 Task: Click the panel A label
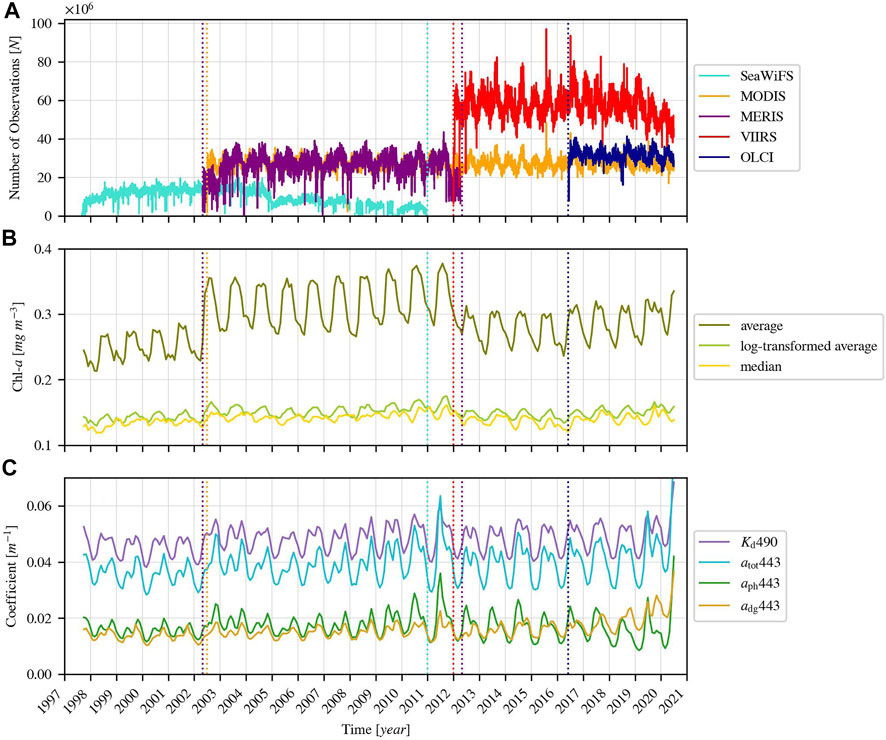click(x=11, y=11)
